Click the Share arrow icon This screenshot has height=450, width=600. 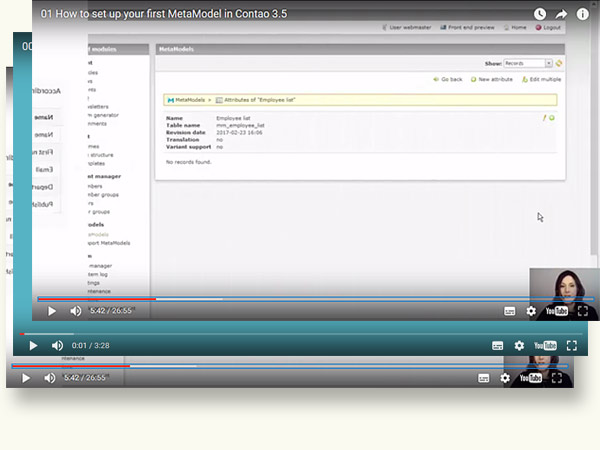click(x=561, y=14)
